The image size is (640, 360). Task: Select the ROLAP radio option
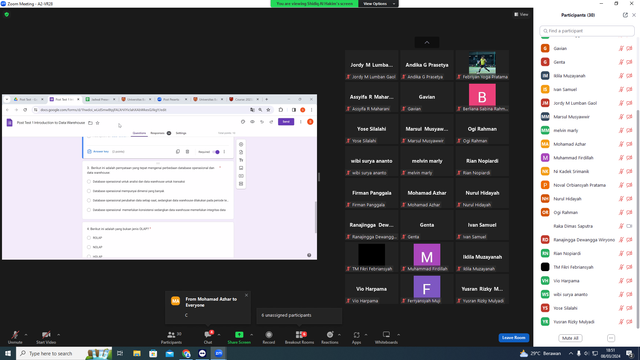point(89,238)
